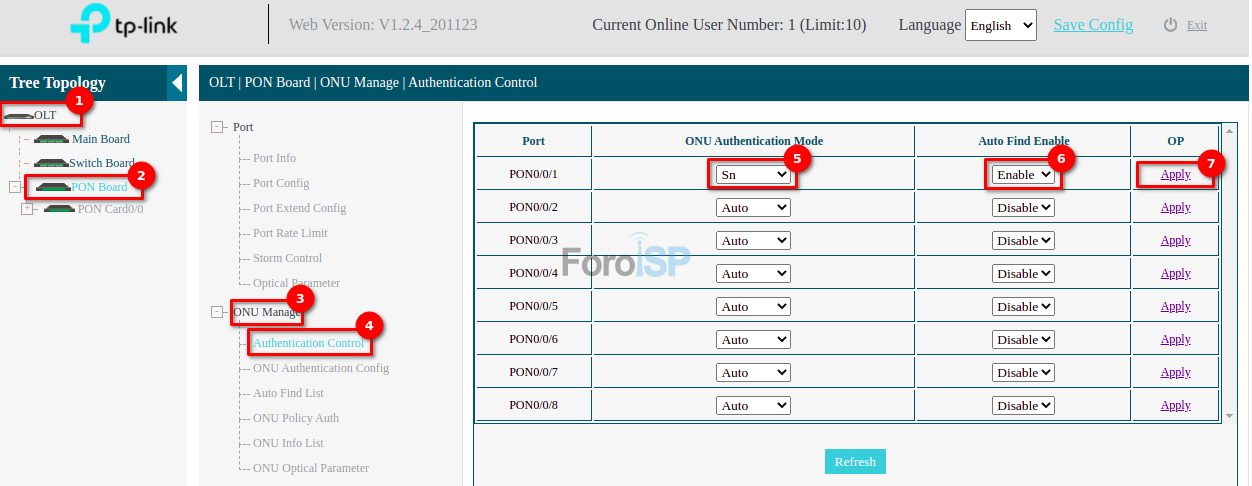
Task: Open the Auto Find List menu item
Action: point(288,393)
